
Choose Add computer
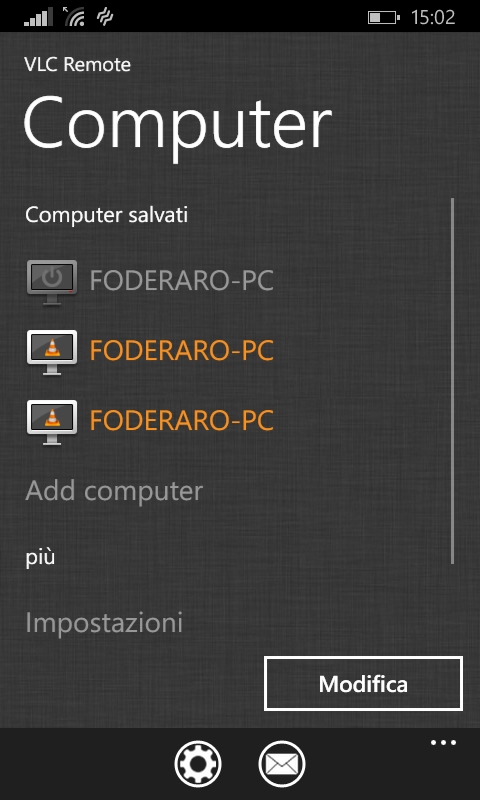(x=114, y=491)
